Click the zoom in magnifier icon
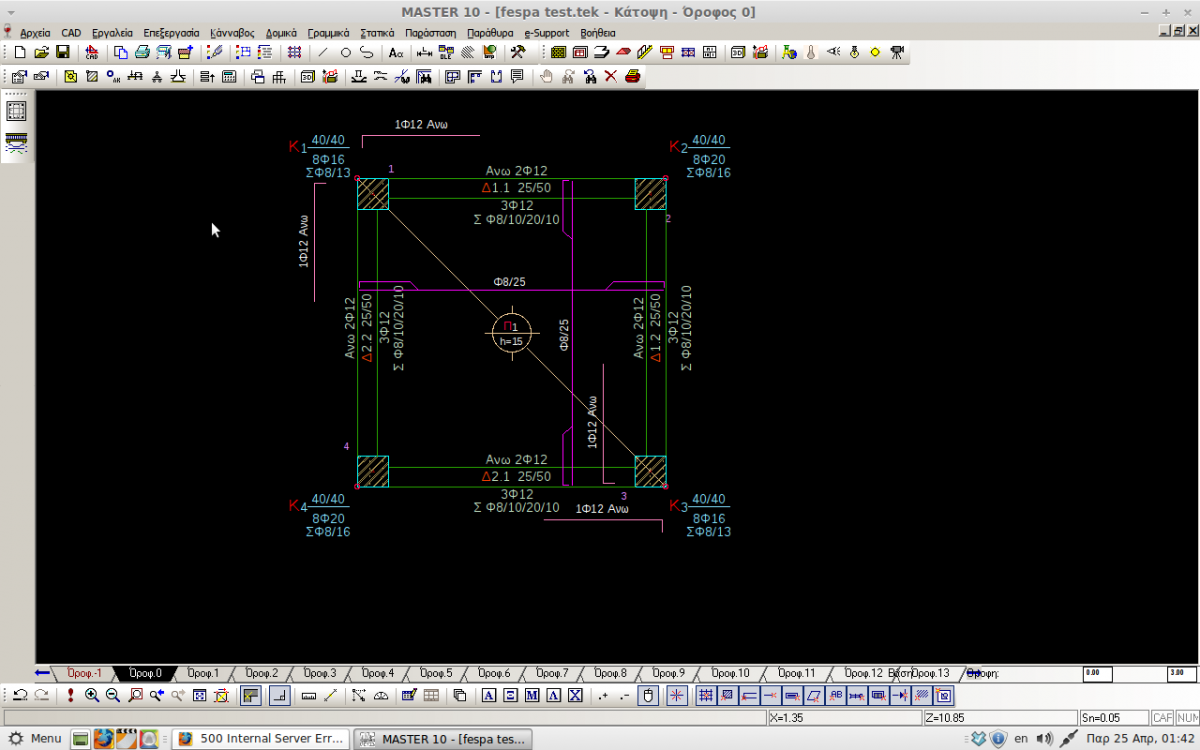Screen dimensions: 1200x750 point(92,696)
